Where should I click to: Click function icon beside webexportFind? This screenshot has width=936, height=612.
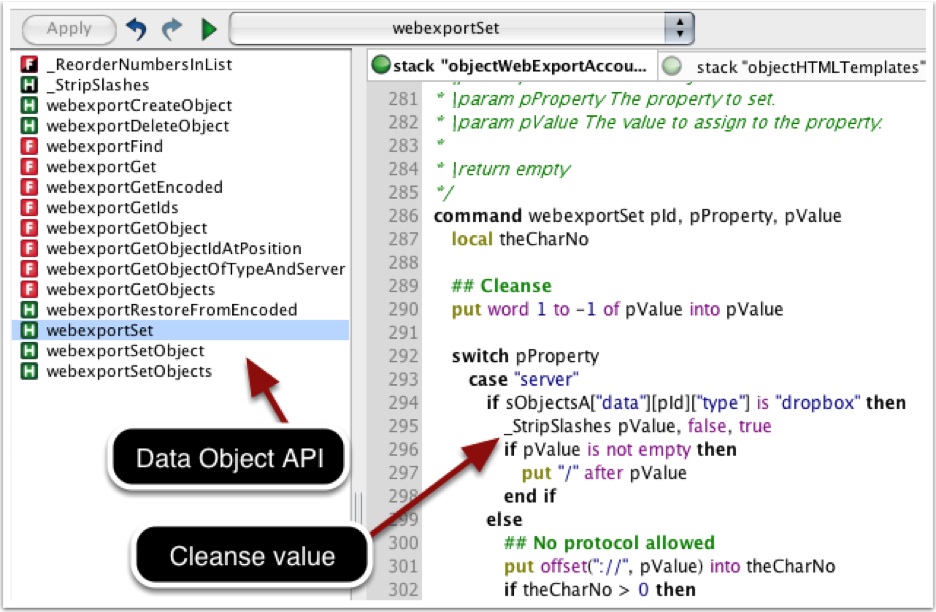click(x=29, y=146)
